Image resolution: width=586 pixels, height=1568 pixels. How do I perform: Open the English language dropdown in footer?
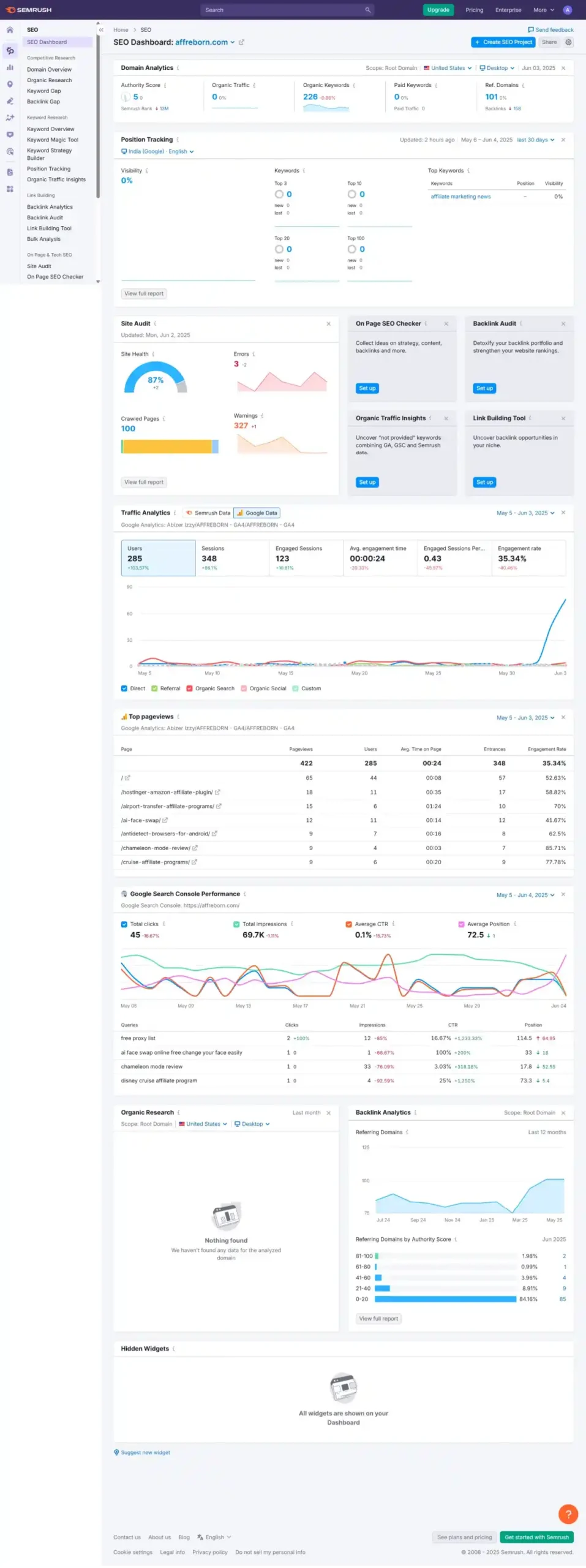pos(214,1537)
